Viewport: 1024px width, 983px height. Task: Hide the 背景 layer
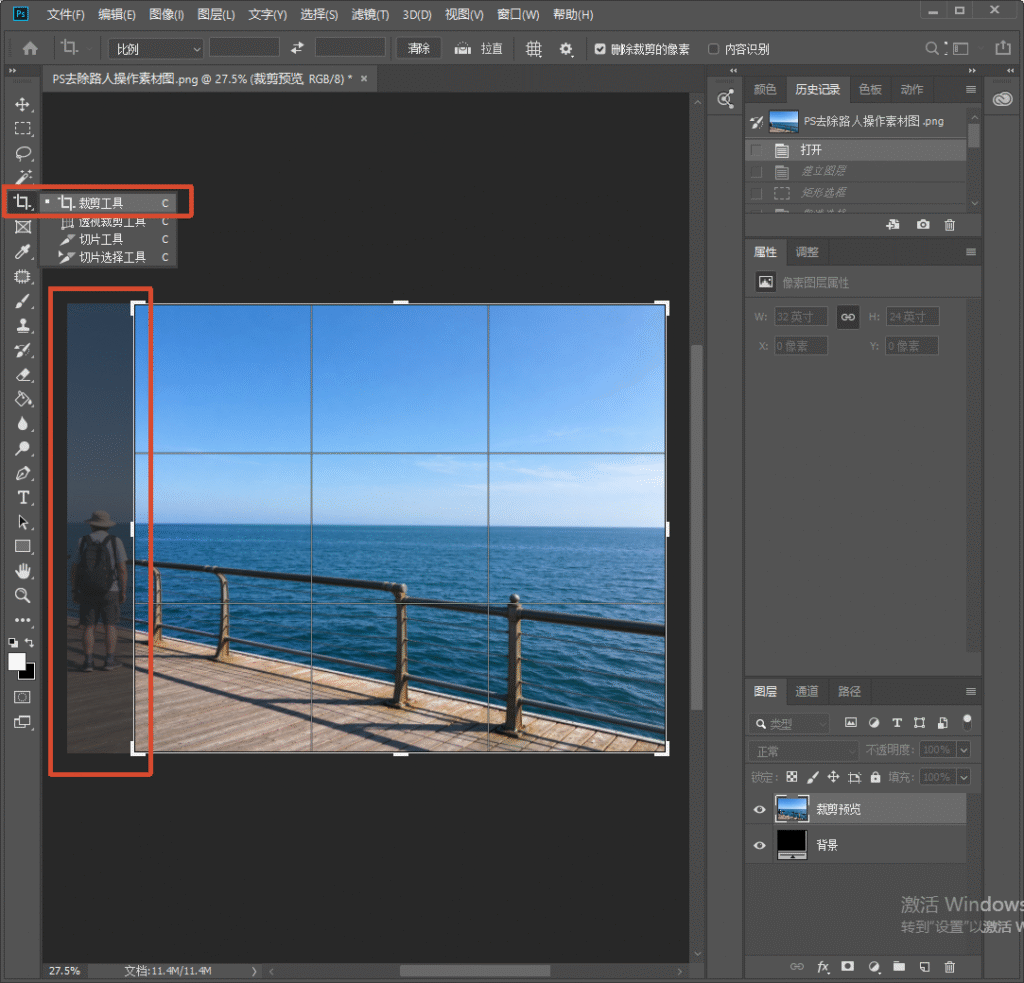pos(760,845)
